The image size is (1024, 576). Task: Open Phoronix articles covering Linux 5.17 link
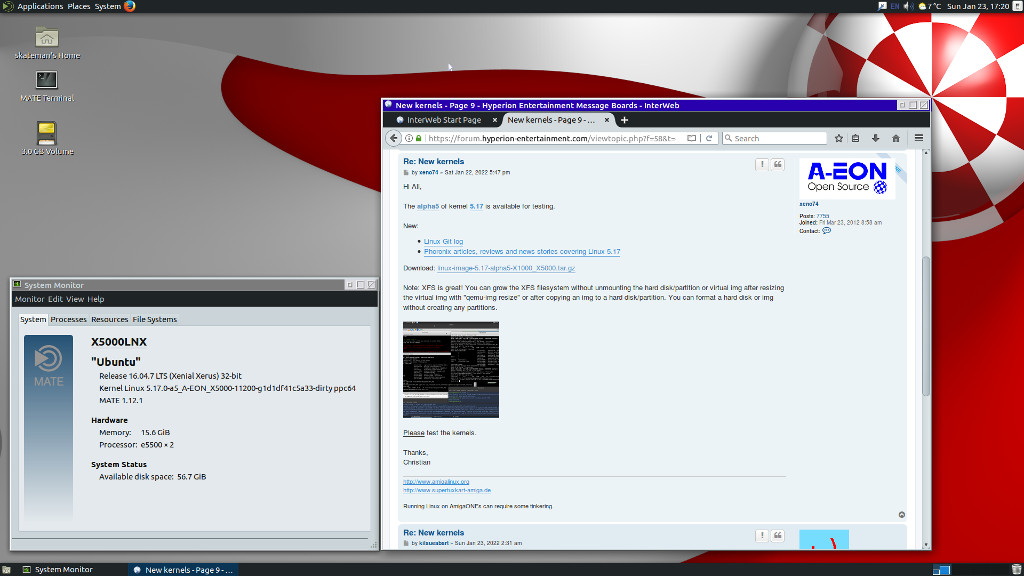[522, 251]
